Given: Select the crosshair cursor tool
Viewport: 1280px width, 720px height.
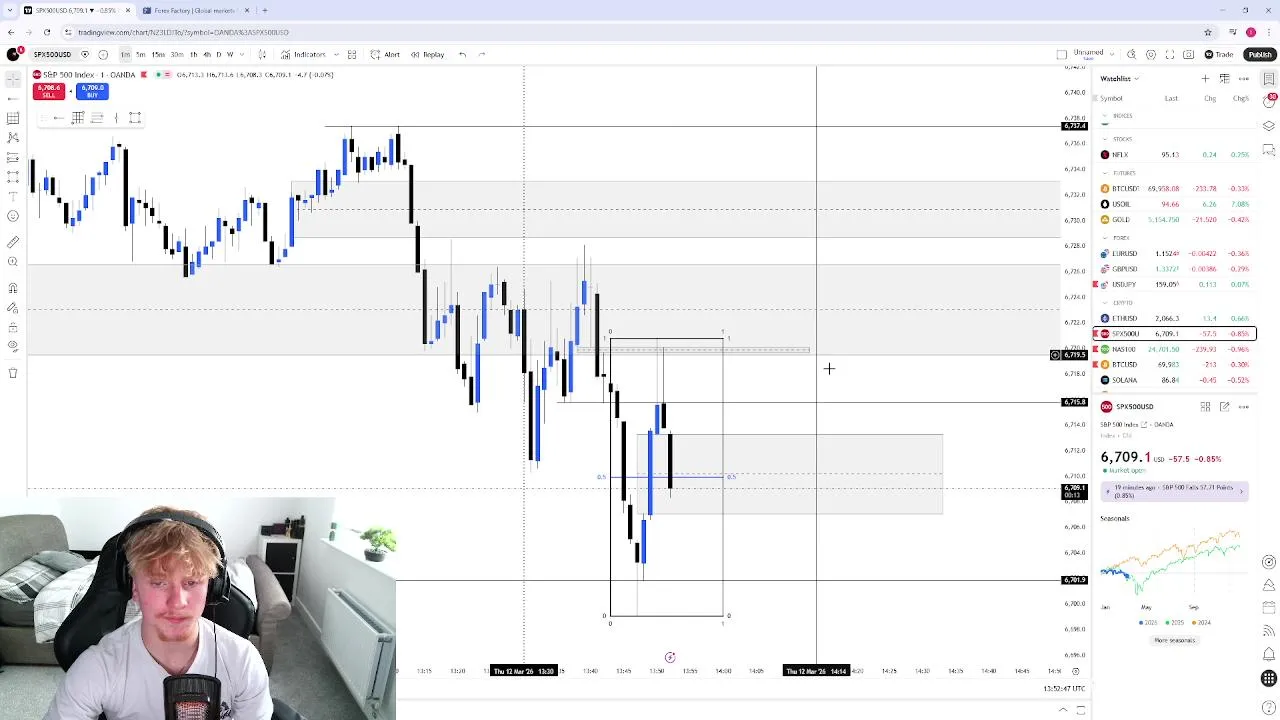Looking at the screenshot, I should 13,77.
